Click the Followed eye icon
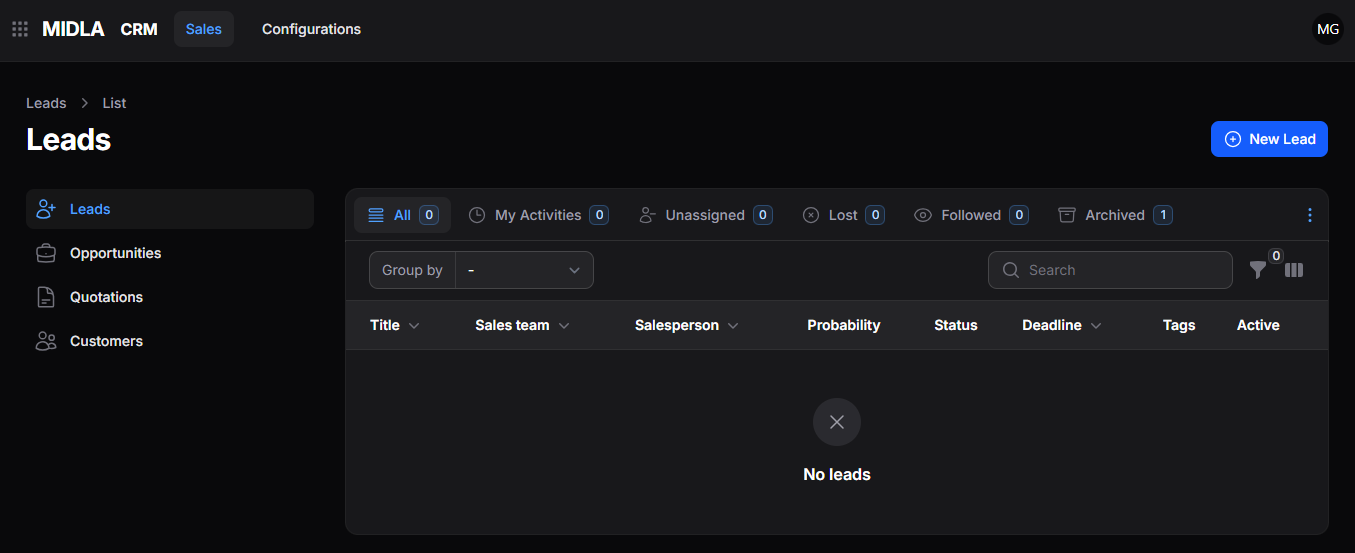The width and height of the screenshot is (1355, 553). point(923,215)
